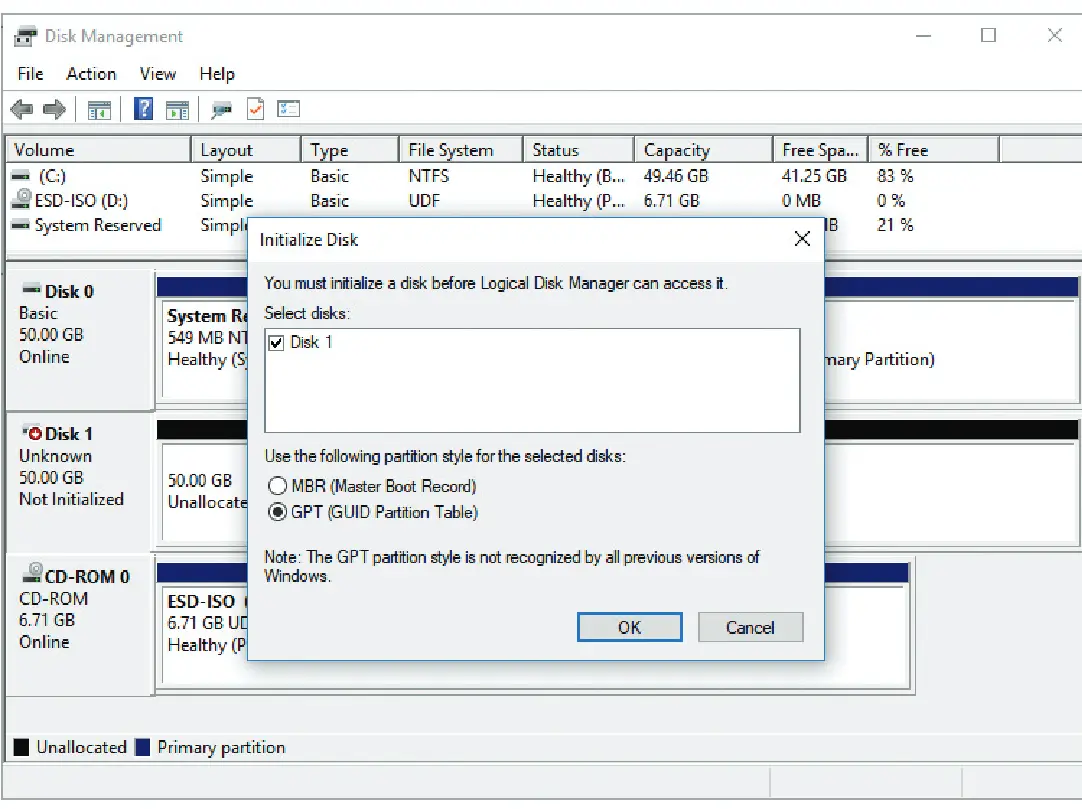Uncheck the Disk 1 checkbox
Screen dimensions: 1082x809
click(x=277, y=343)
